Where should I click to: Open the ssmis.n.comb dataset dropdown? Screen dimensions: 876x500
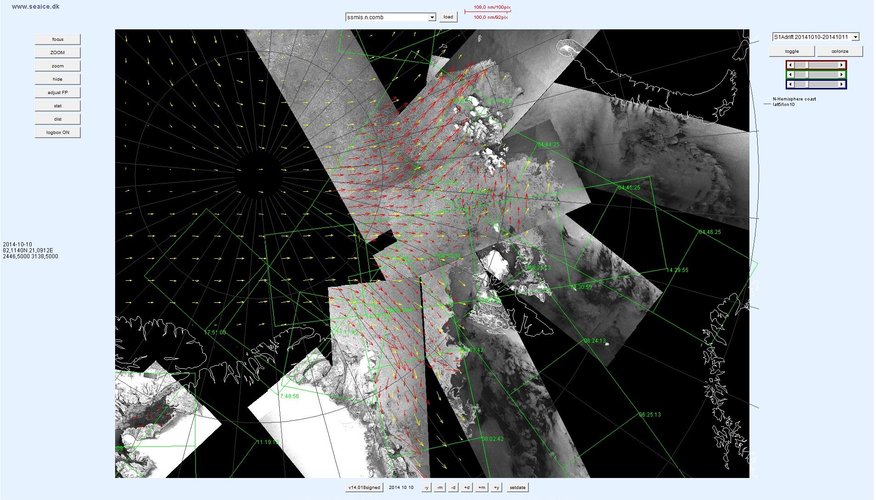pyautogui.click(x=390, y=17)
